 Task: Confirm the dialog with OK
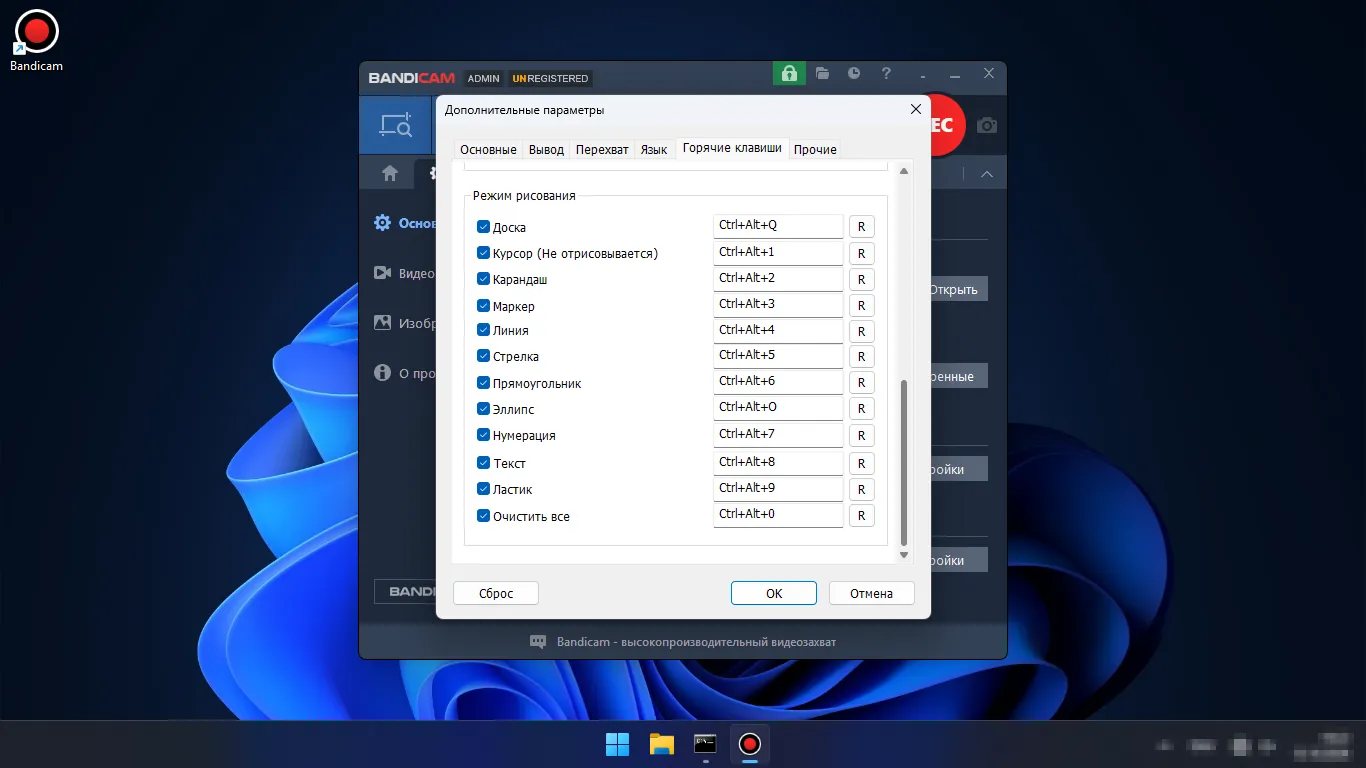pyautogui.click(x=774, y=593)
